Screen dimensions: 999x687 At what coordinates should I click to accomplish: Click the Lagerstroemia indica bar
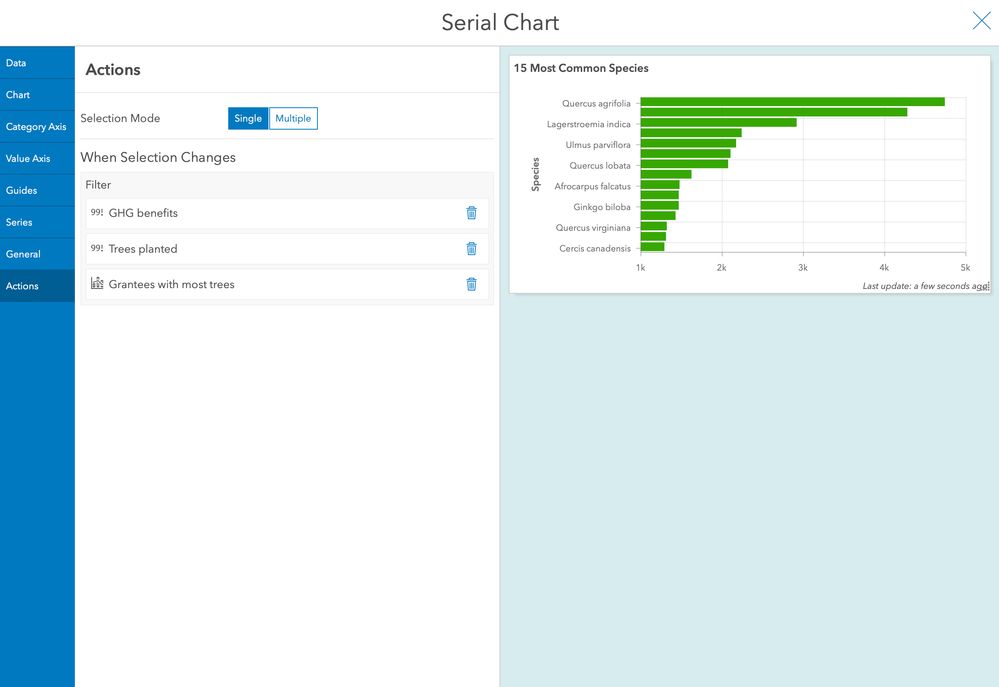pos(718,122)
